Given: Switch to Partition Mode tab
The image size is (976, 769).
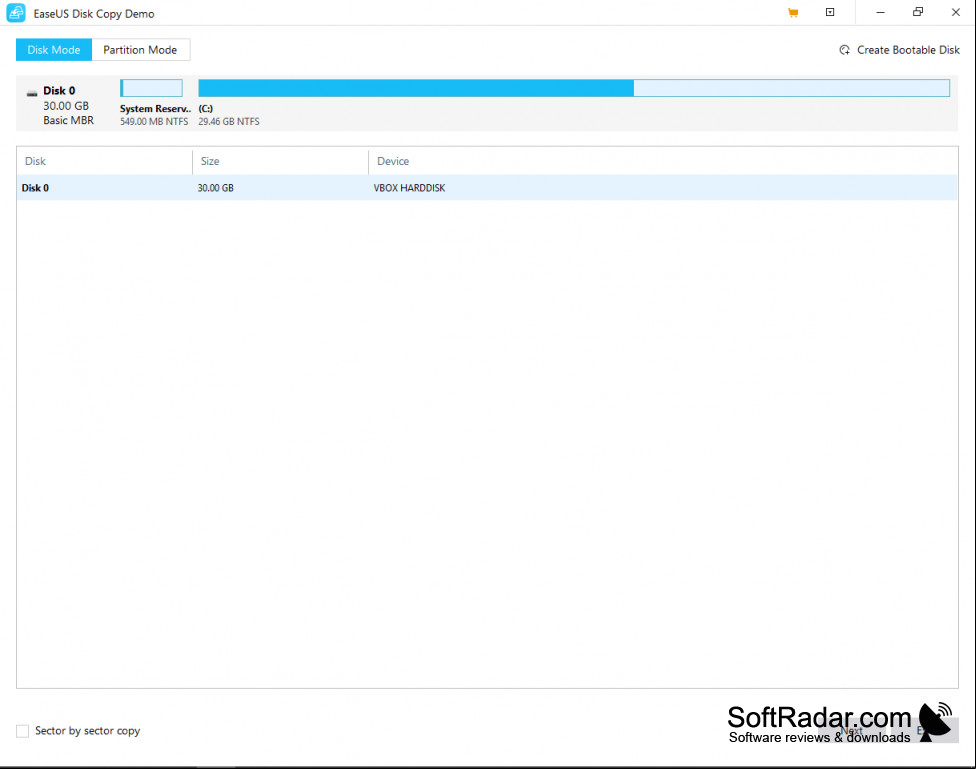Looking at the screenshot, I should [140, 50].
